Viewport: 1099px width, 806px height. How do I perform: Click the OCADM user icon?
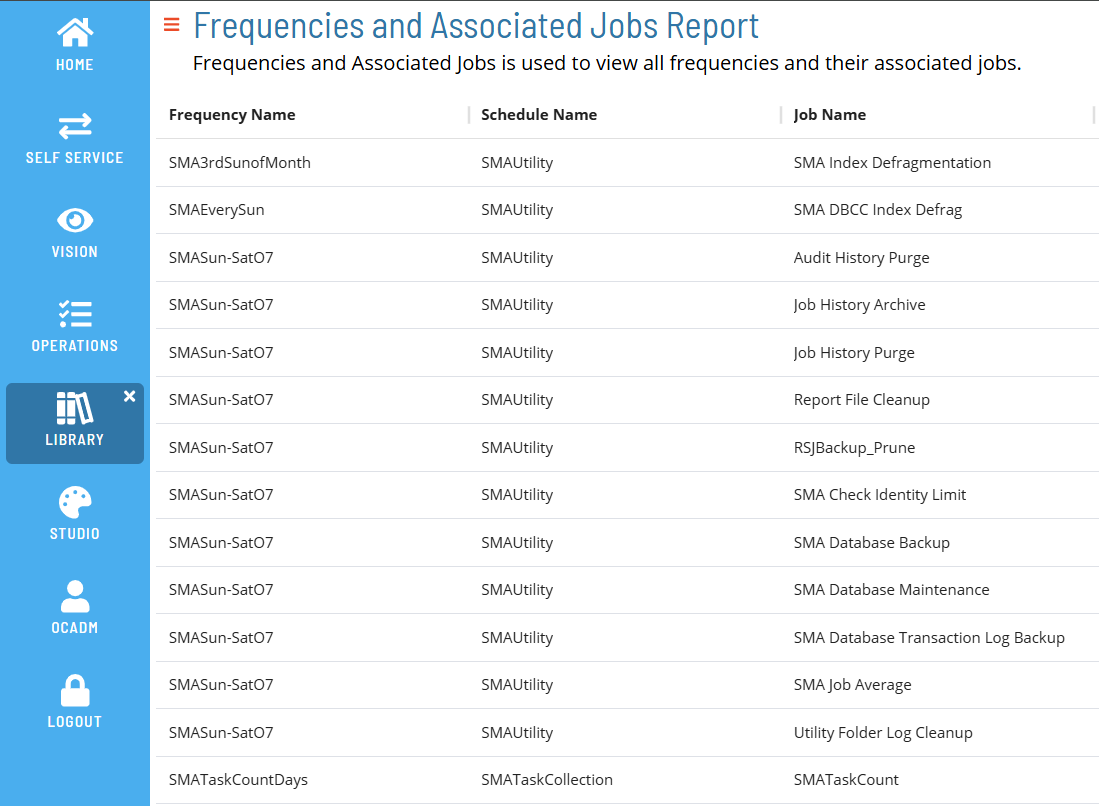tap(75, 596)
